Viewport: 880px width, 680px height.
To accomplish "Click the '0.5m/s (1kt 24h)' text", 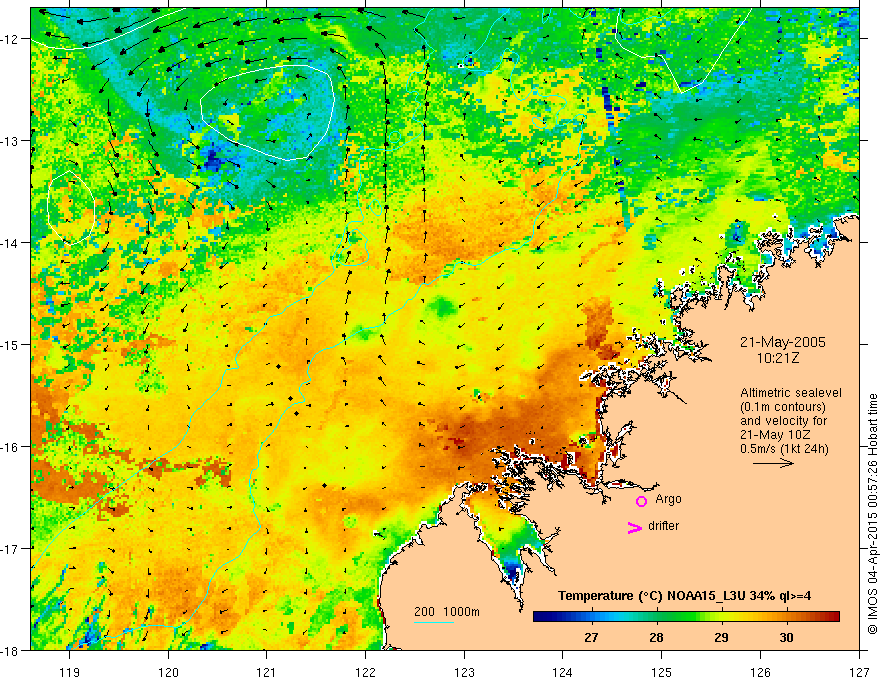I will (x=784, y=448).
